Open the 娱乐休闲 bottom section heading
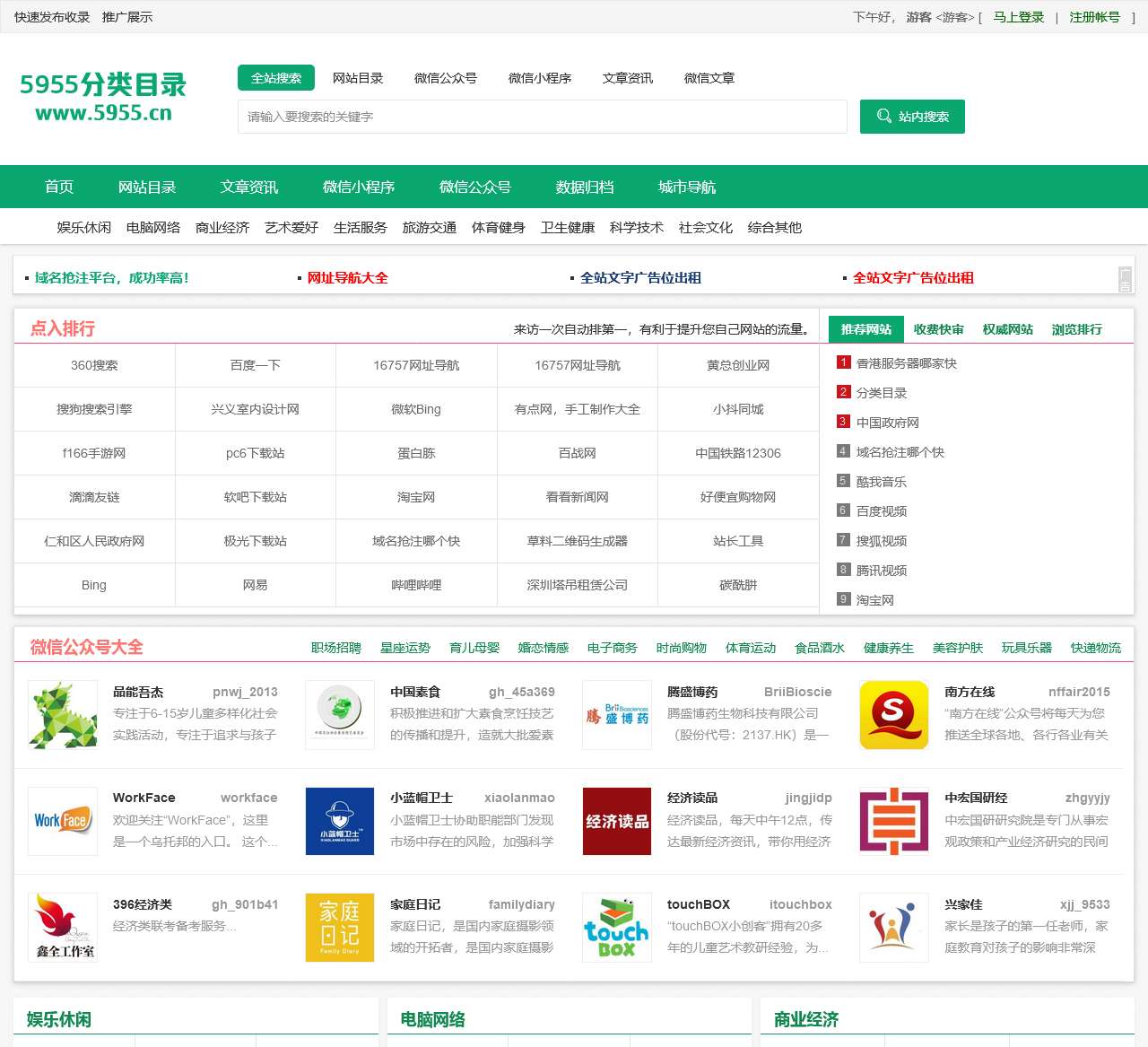This screenshot has width=1148, height=1047. pyautogui.click(x=59, y=1019)
